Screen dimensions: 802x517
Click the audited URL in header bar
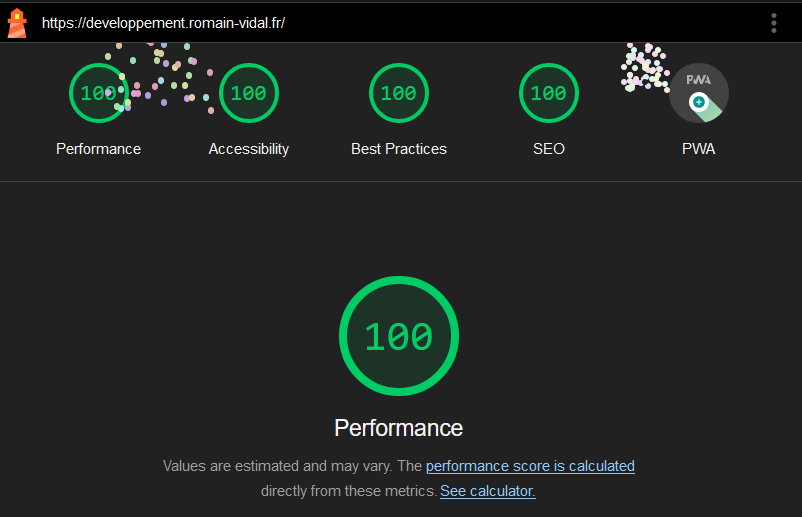[x=163, y=23]
